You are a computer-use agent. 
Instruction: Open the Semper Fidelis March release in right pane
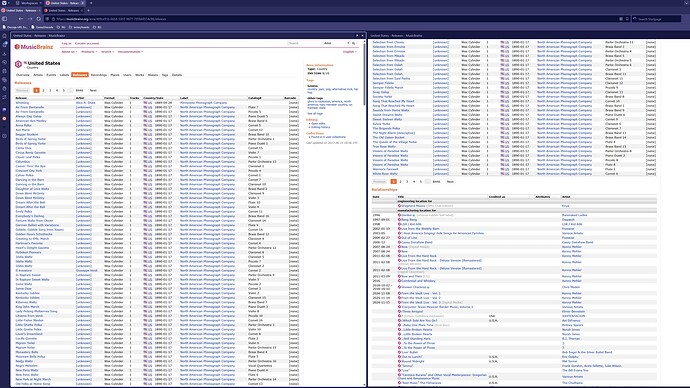388,88
